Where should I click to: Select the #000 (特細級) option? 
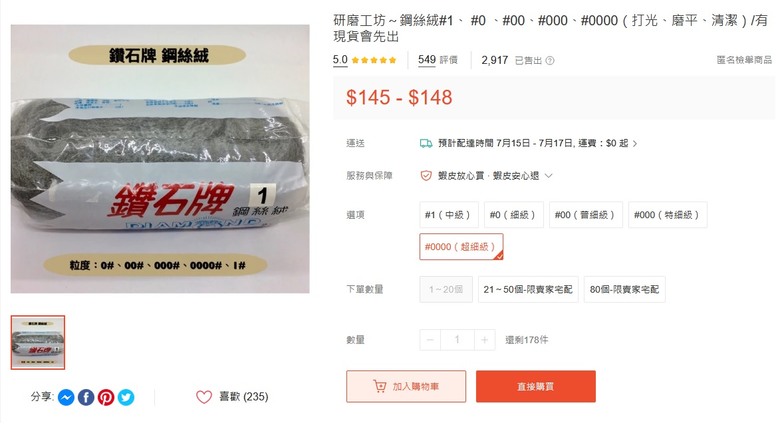tap(668, 215)
